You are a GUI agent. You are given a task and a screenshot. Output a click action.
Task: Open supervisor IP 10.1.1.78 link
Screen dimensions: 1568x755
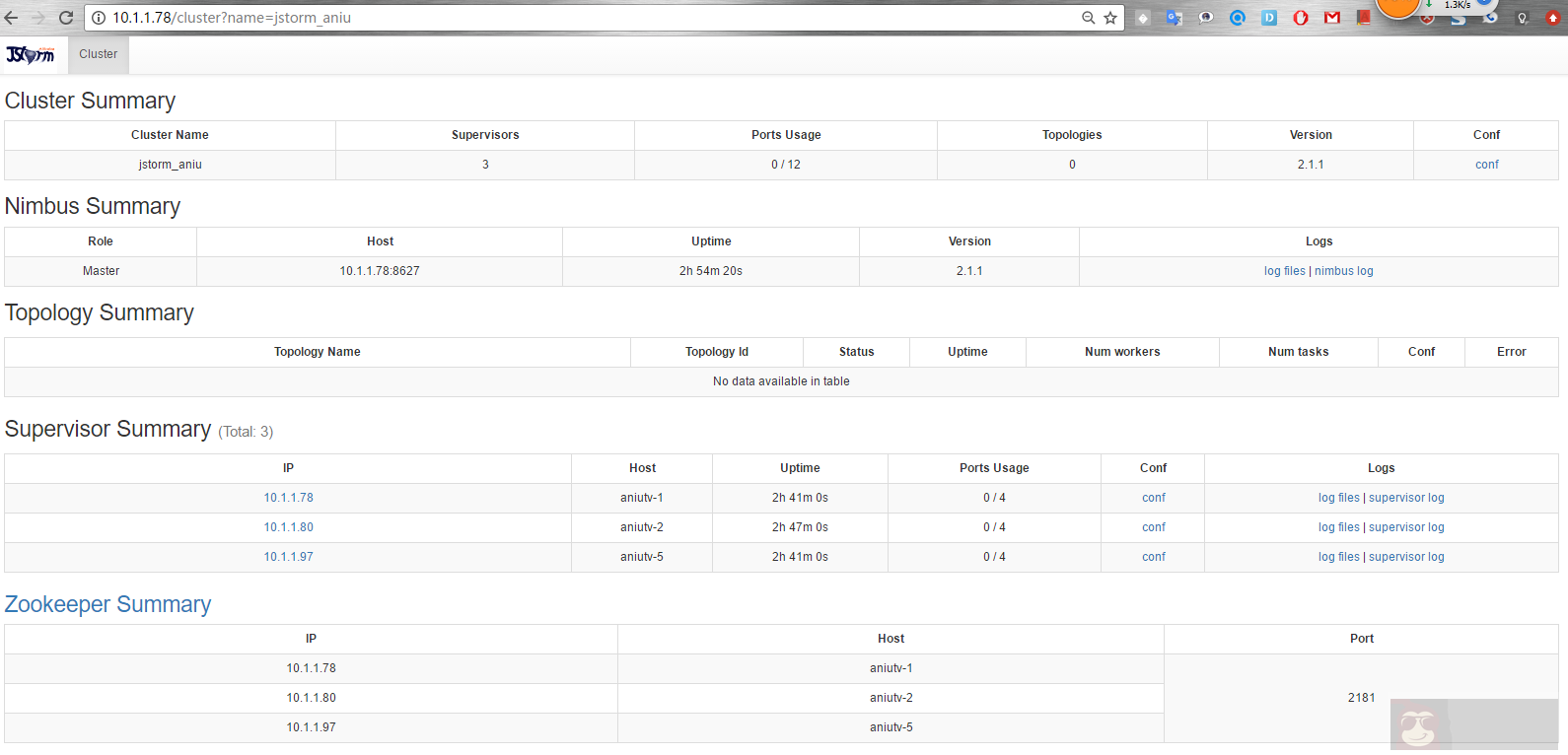(x=288, y=498)
